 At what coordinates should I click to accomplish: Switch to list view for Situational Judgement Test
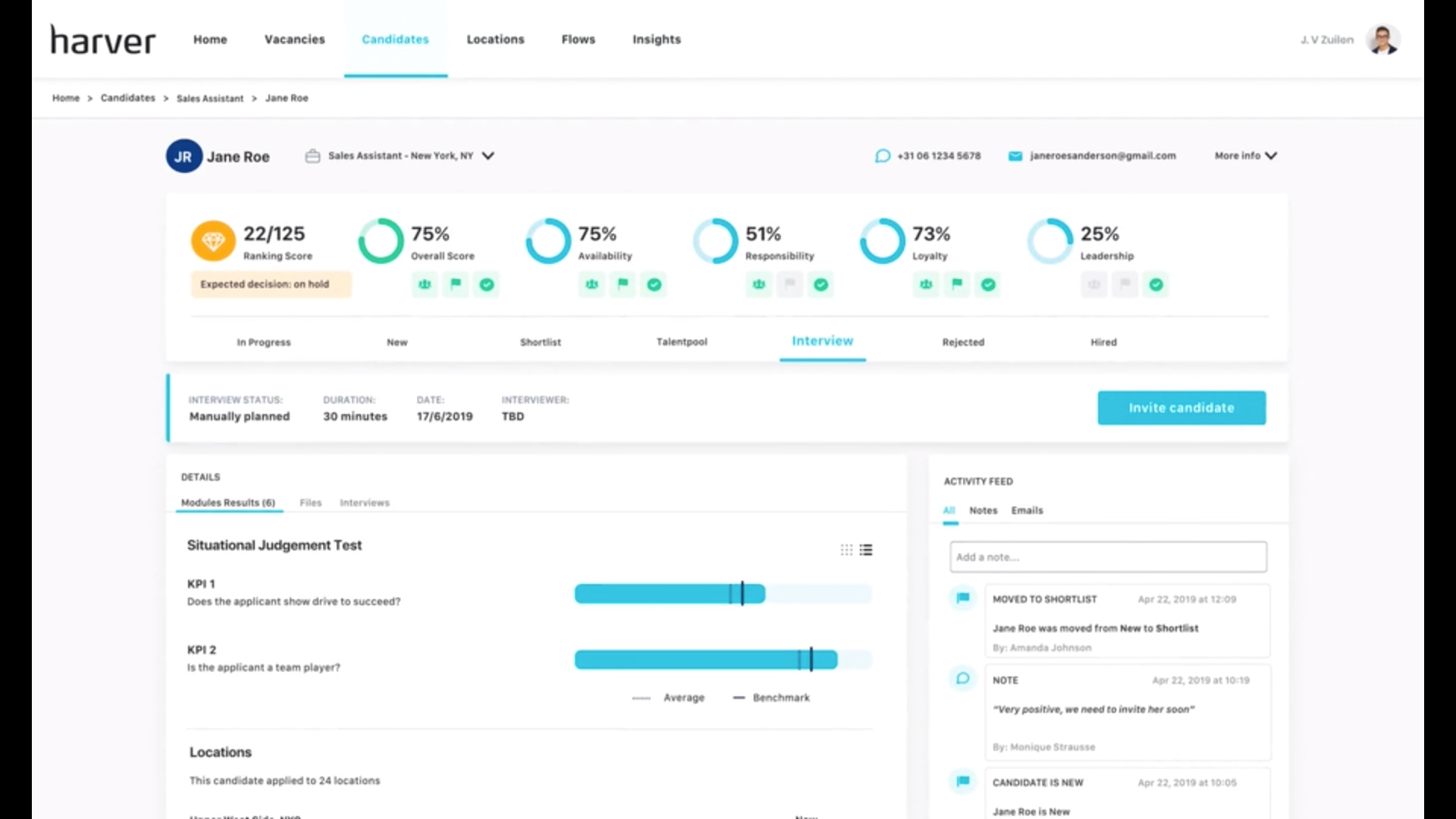[x=867, y=550]
